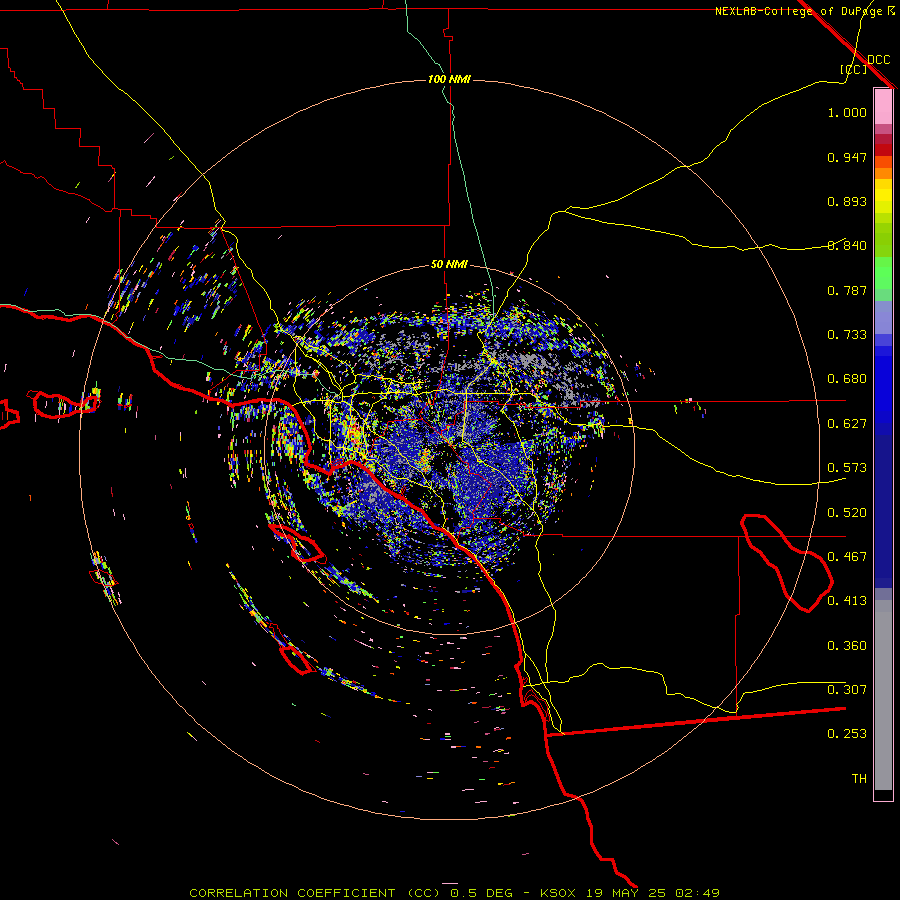This screenshot has height=900, width=900.
Task: Click the 100 NMI range ring label
Action: point(449,79)
